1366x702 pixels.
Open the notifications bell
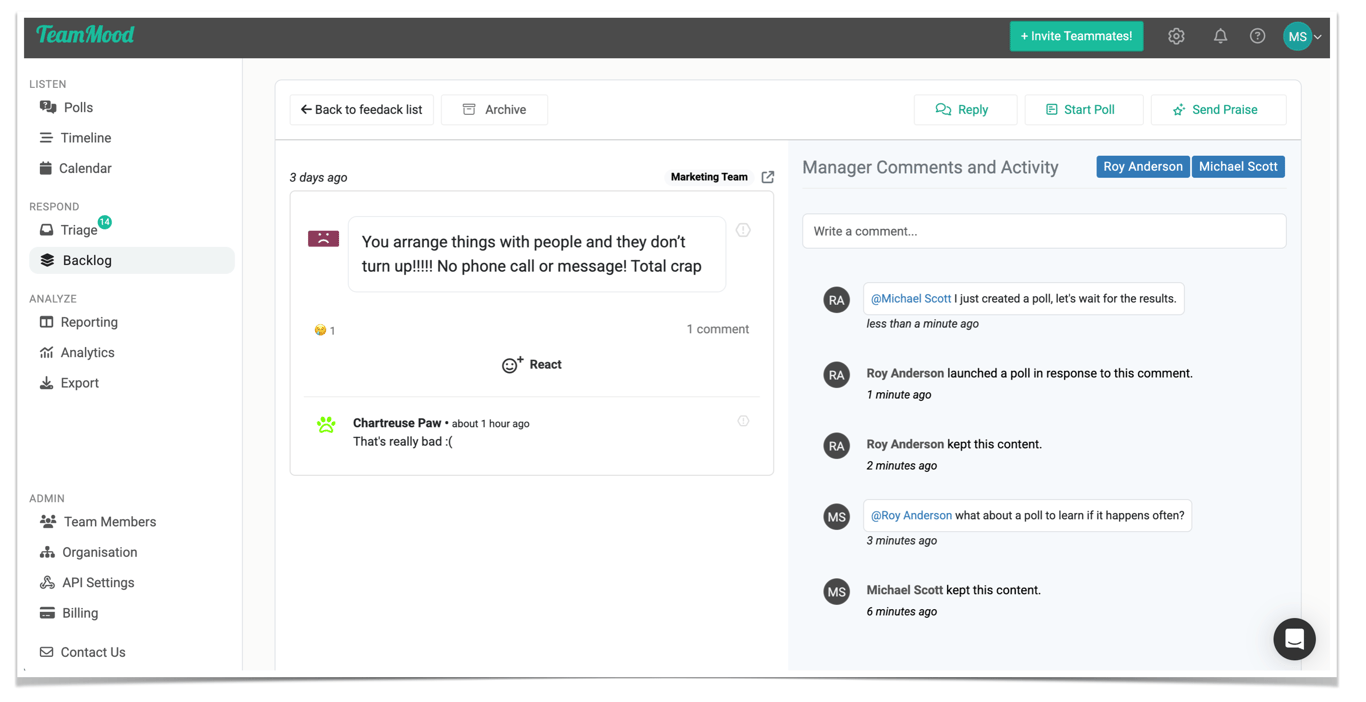(x=1220, y=36)
